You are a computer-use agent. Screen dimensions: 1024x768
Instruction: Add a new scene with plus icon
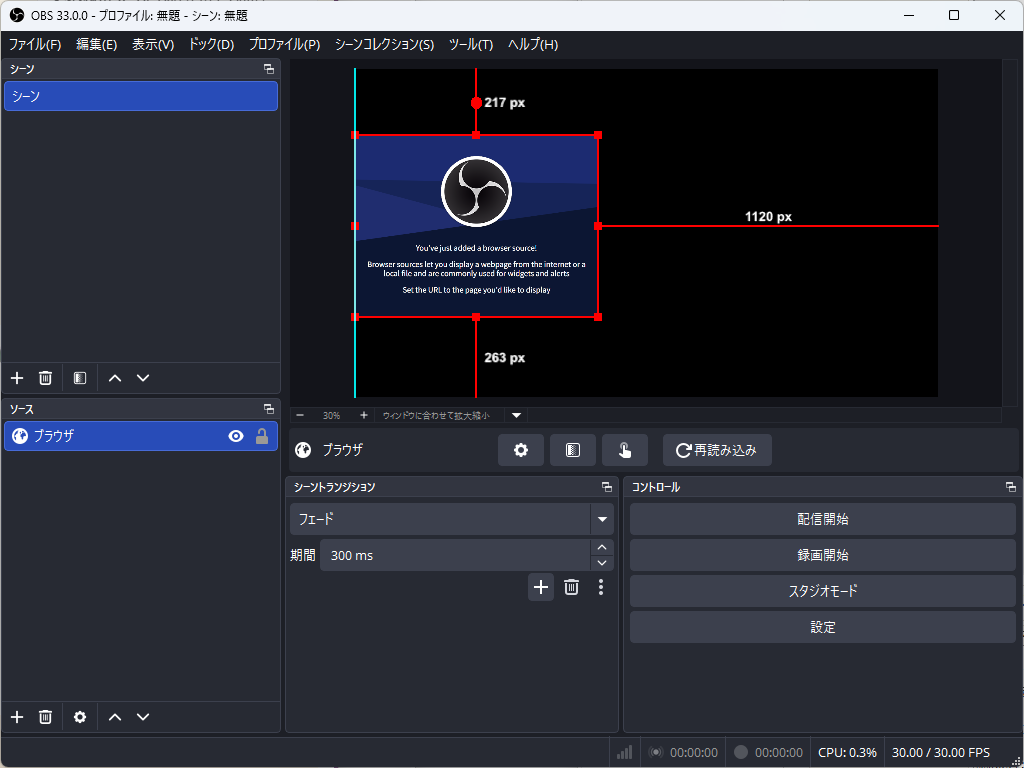[x=17, y=378]
